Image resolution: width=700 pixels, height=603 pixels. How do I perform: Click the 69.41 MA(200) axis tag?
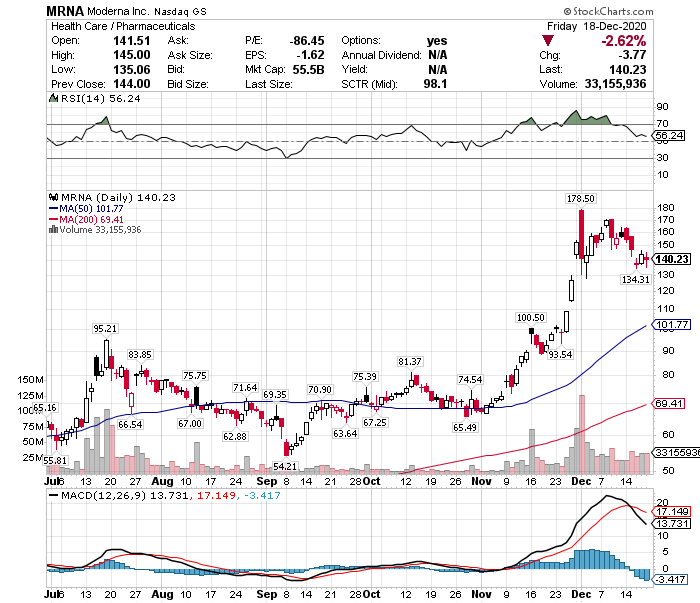click(669, 403)
